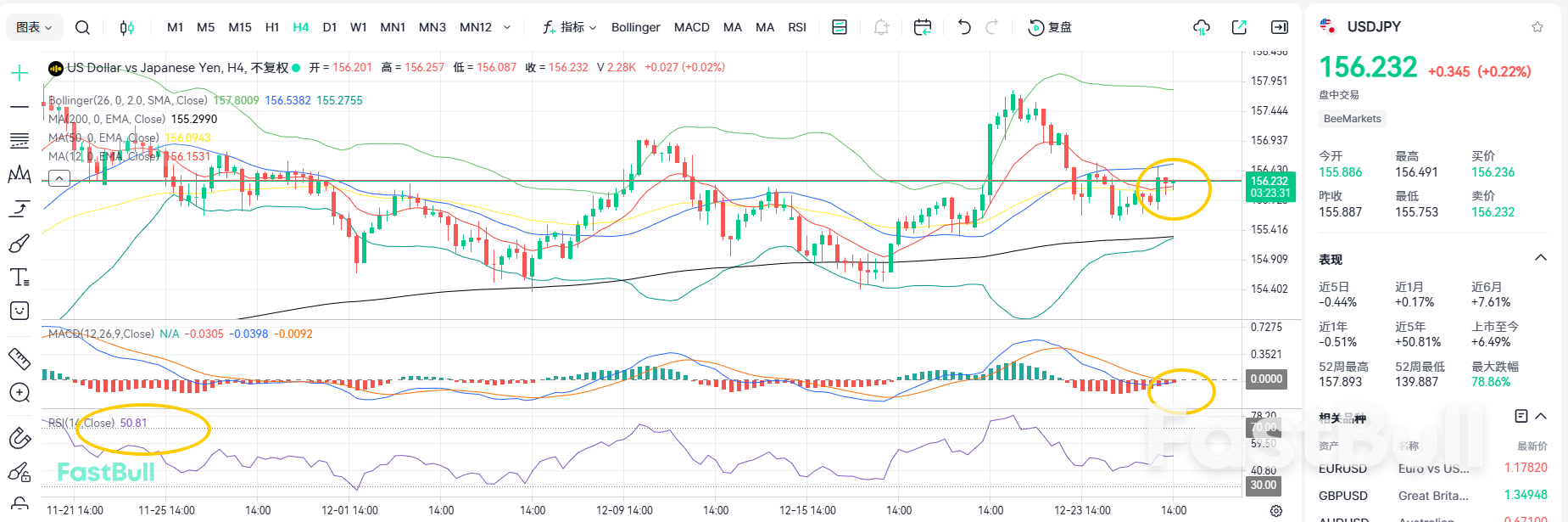Select the M15 timeframe
This screenshot has width=1568, height=522.
click(239, 27)
